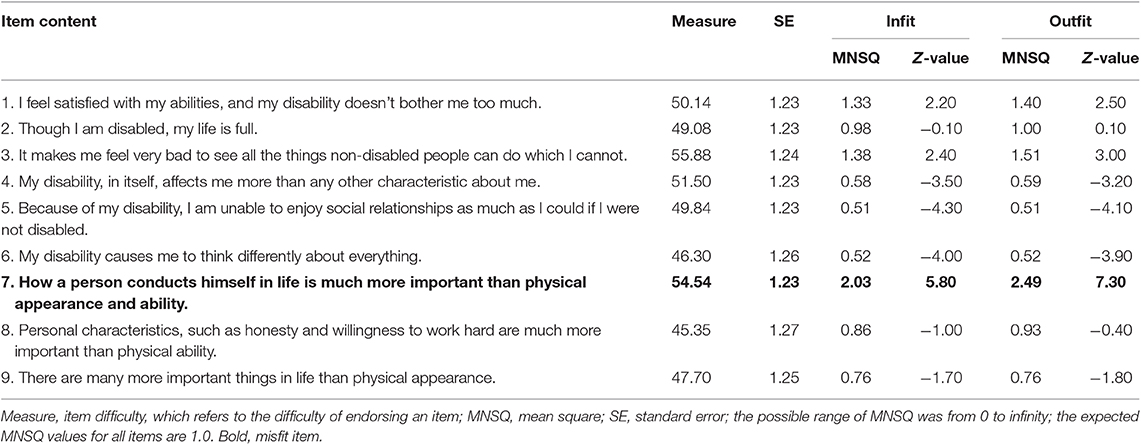Click measure value 55.88 for item 3
The height and width of the screenshot is (445, 1141).
click(688, 155)
